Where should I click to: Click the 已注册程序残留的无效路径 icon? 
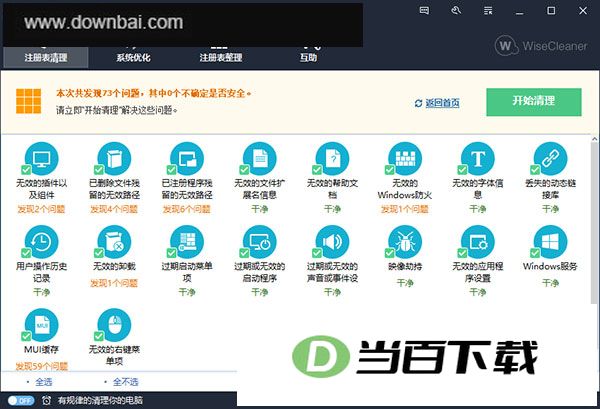click(187, 158)
